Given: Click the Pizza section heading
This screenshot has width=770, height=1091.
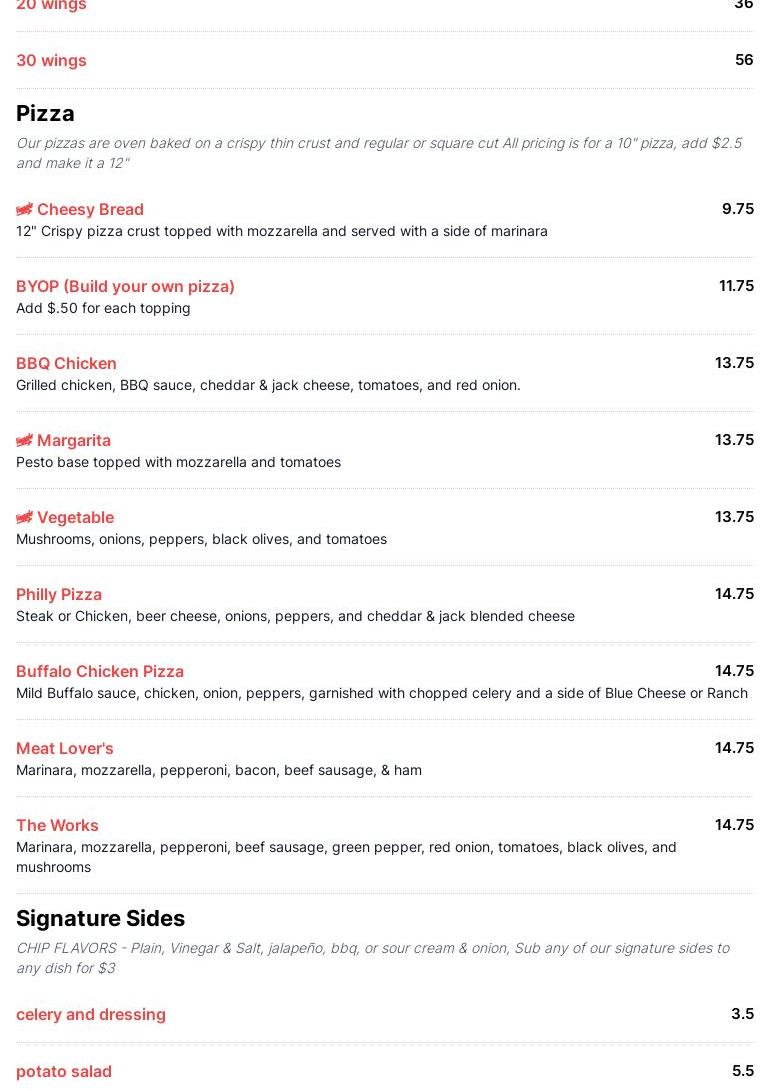Looking at the screenshot, I should coord(45,114).
